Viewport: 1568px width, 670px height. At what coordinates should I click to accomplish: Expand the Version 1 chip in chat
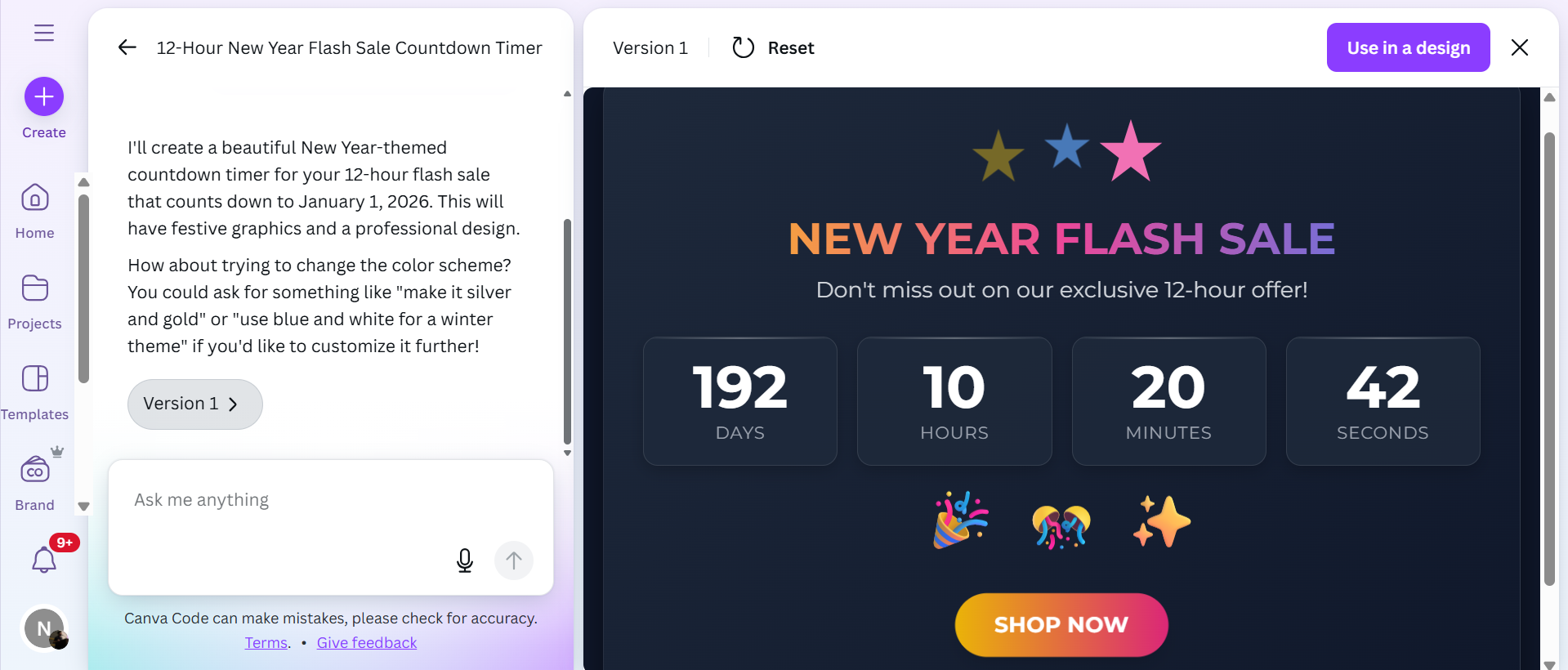point(194,404)
